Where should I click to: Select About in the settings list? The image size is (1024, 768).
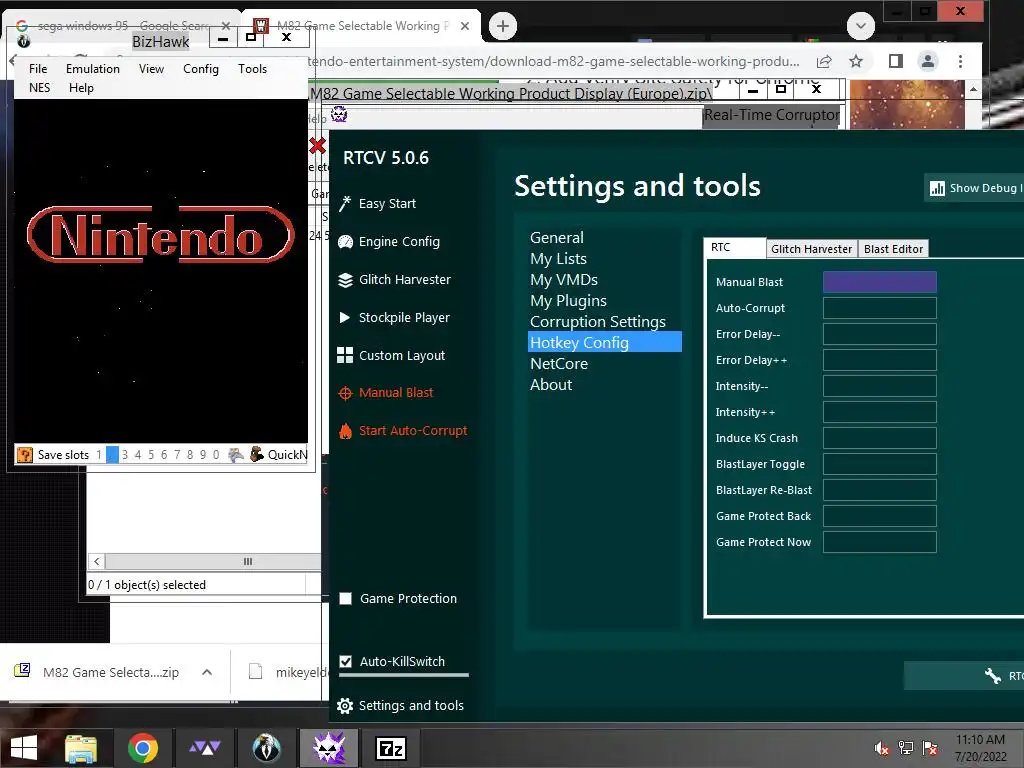point(551,385)
